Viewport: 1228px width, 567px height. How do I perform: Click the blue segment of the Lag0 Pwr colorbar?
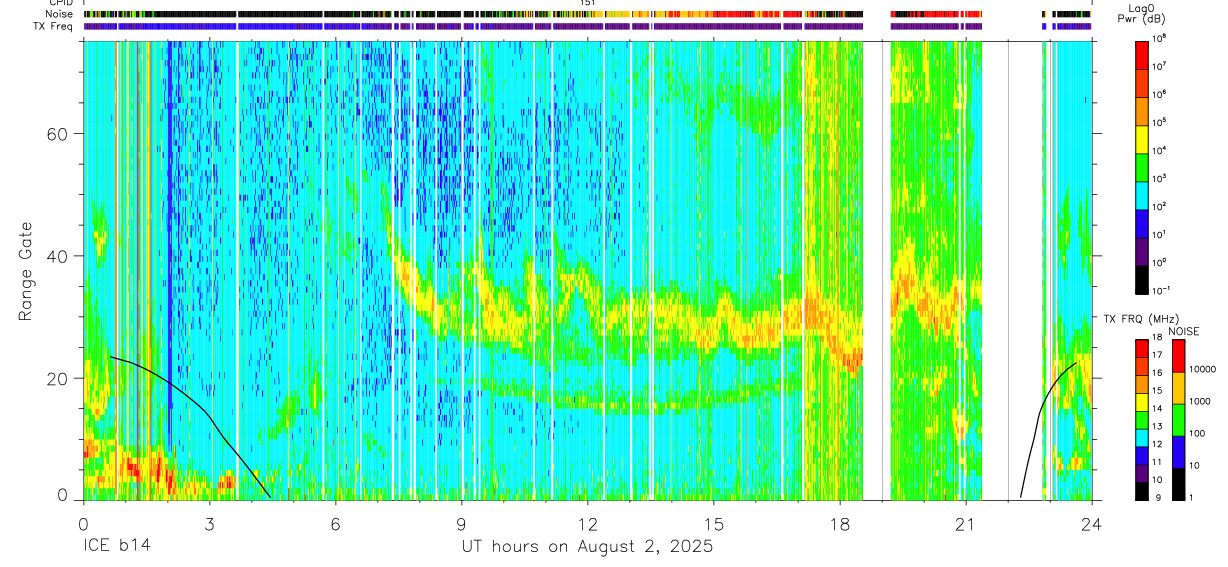click(1142, 225)
